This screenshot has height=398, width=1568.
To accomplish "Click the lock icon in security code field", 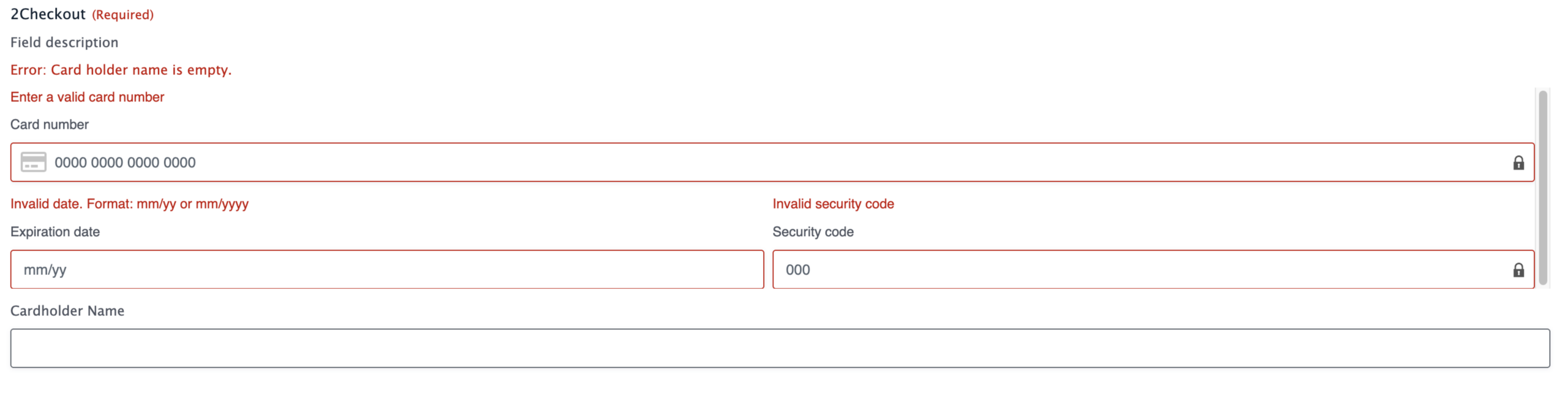I will [1518, 270].
